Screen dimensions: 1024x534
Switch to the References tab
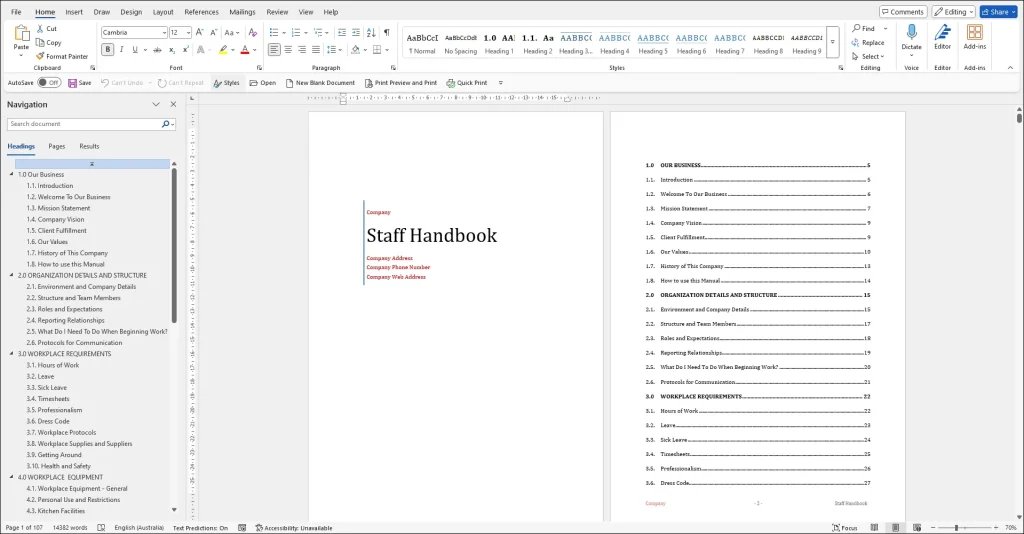(x=201, y=12)
